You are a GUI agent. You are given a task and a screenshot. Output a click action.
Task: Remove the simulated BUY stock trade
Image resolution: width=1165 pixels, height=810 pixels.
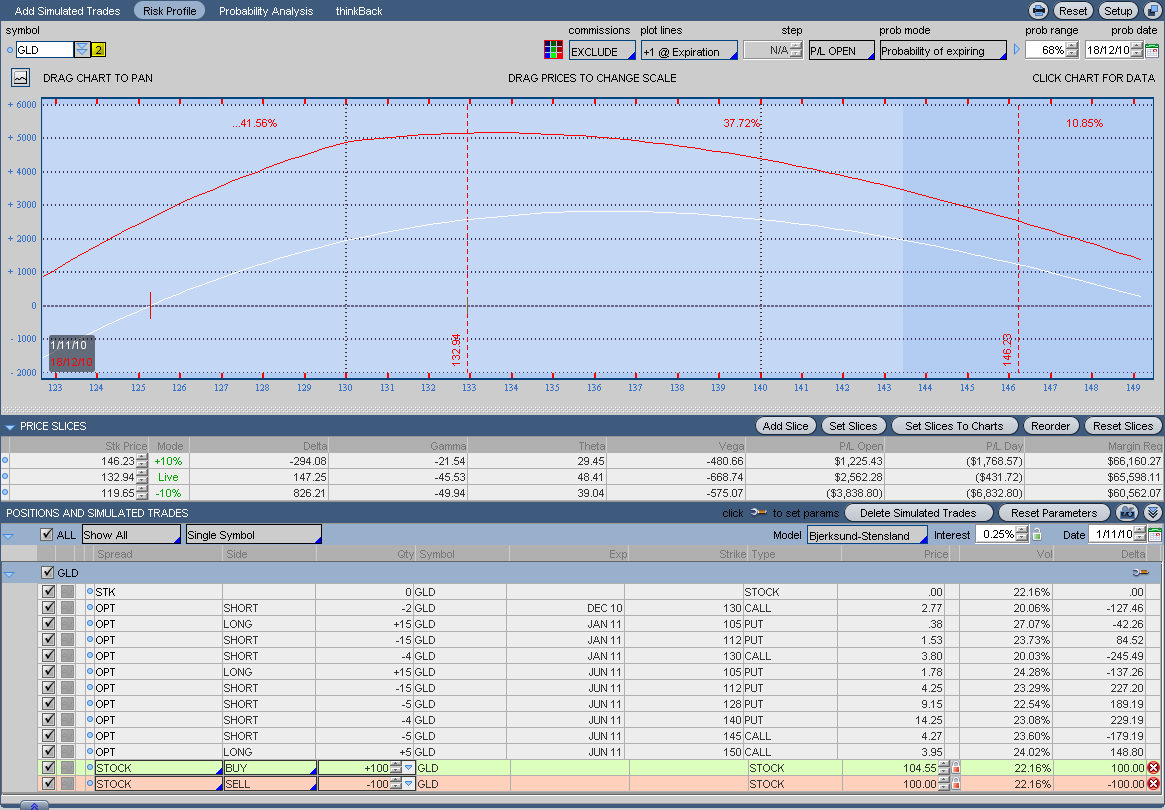coord(1153,768)
